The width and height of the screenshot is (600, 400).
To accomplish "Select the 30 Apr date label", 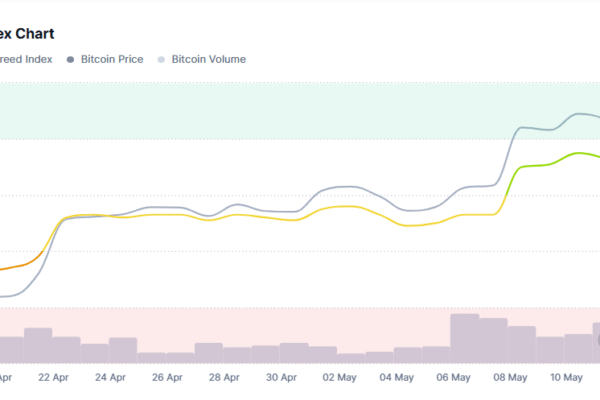I will (x=281, y=377).
